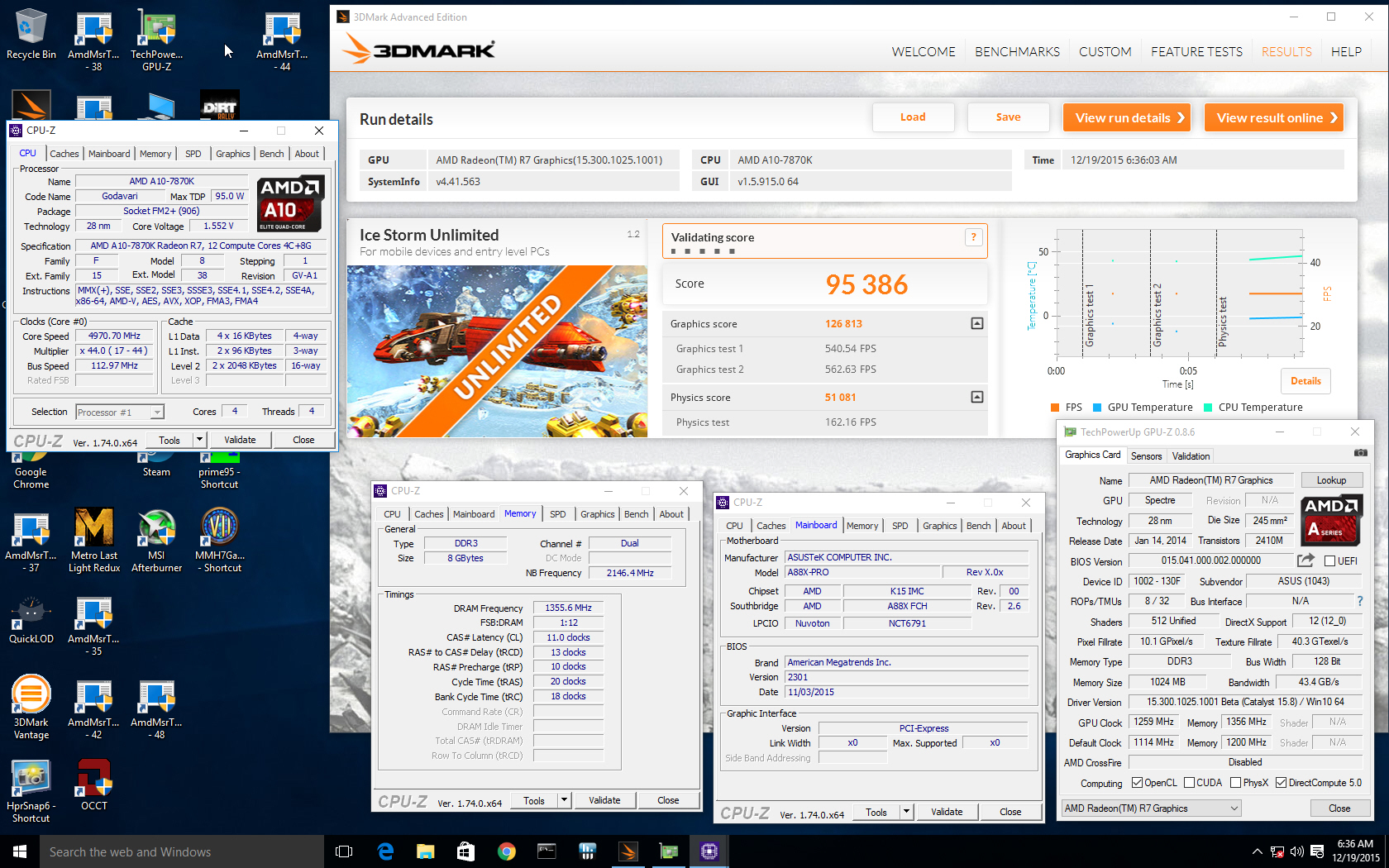Viewport: 1389px width, 868px height.
Task: Open the GPU selection dropdown in GPU-Z
Action: click(x=1152, y=808)
